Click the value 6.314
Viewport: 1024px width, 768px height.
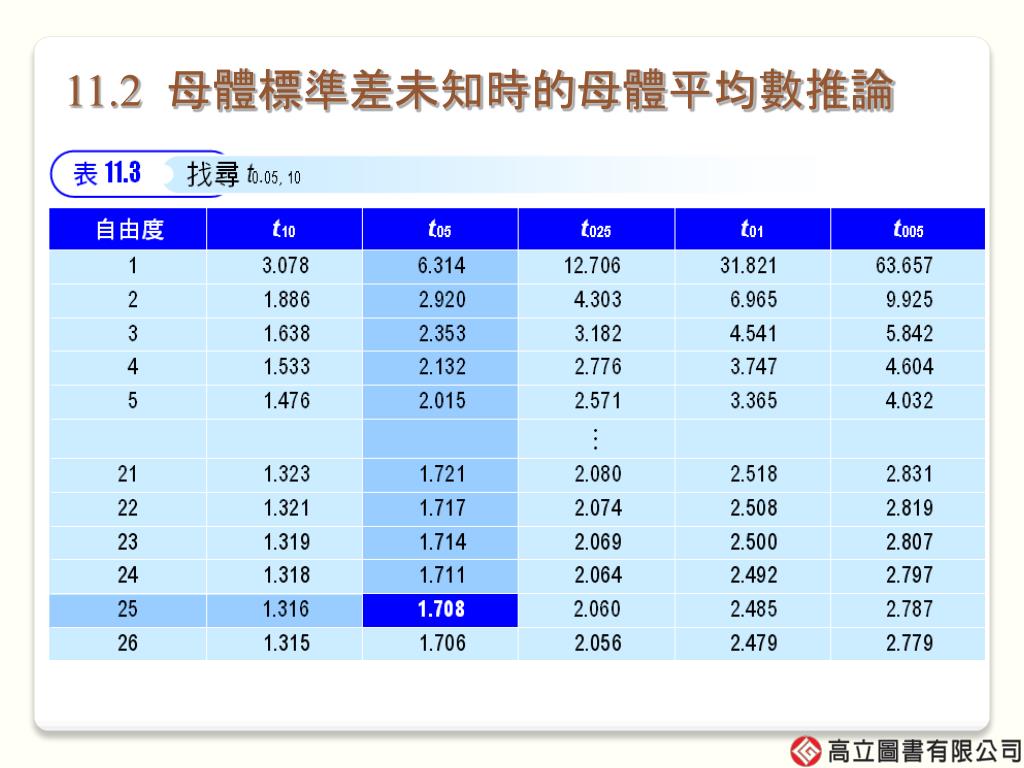441,266
